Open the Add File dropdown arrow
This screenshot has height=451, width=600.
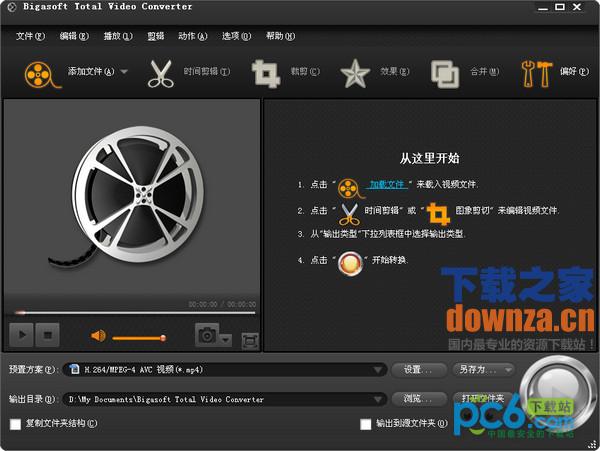point(124,72)
